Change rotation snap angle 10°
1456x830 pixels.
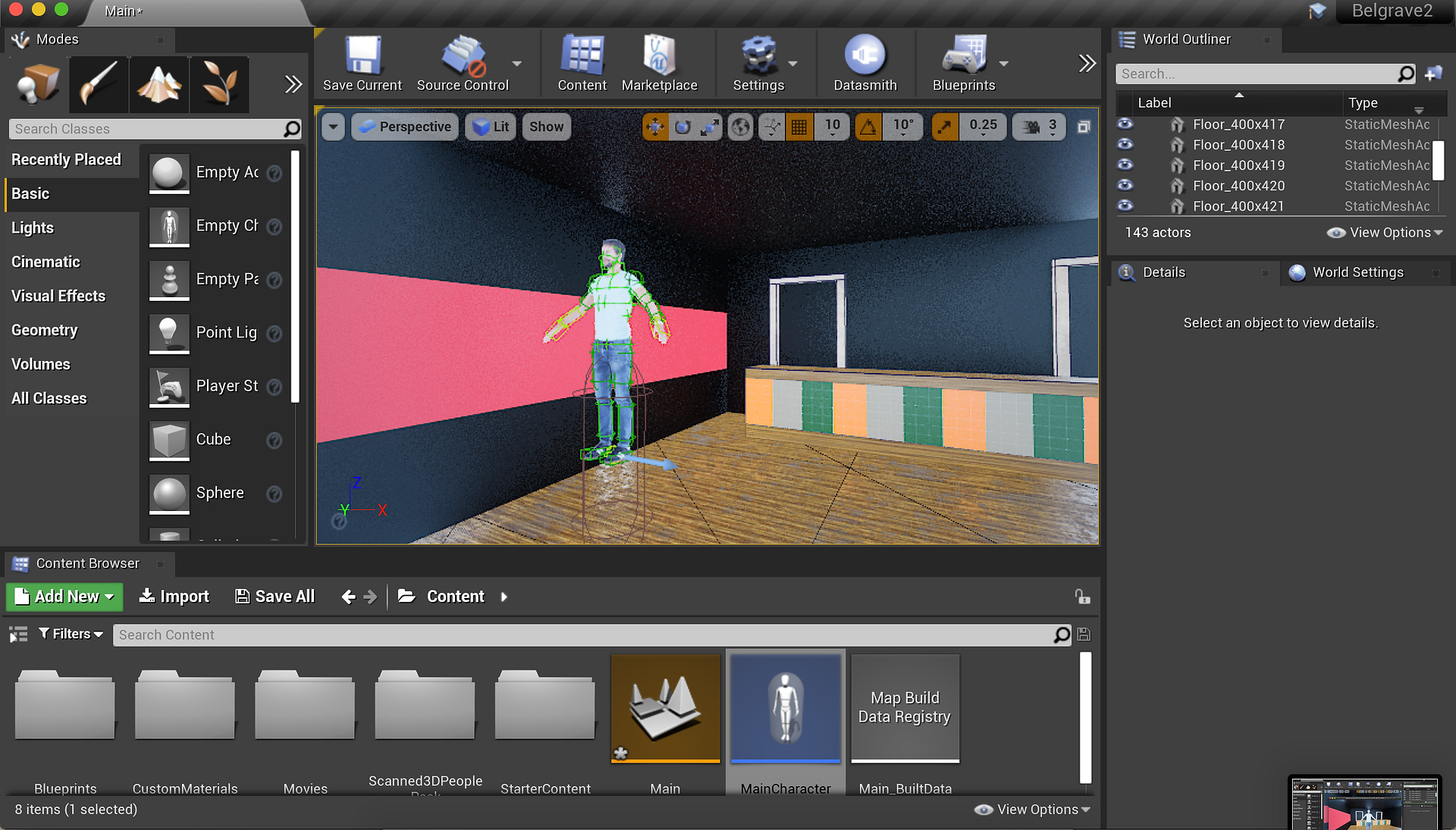(x=903, y=127)
